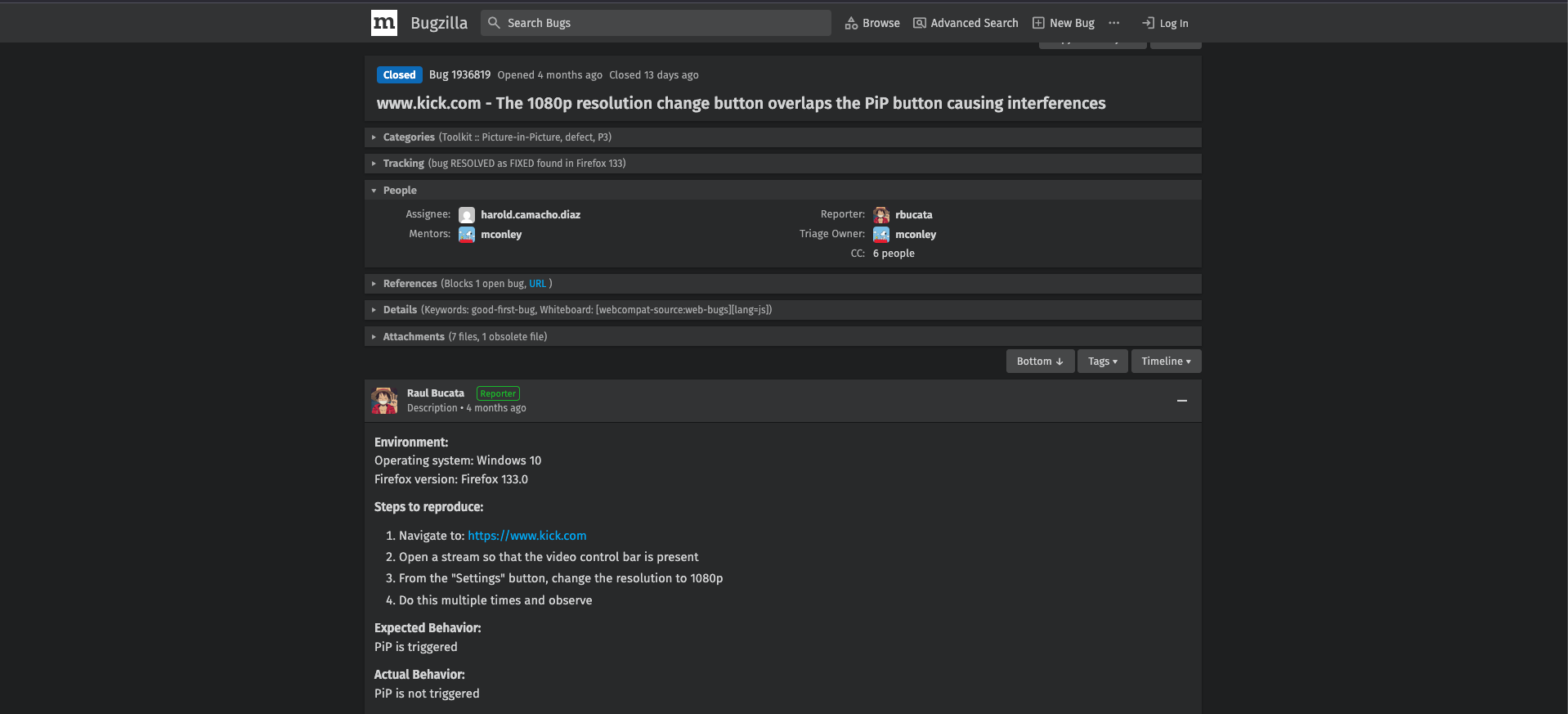
Task: Click the Bugzilla title text
Action: click(x=439, y=23)
